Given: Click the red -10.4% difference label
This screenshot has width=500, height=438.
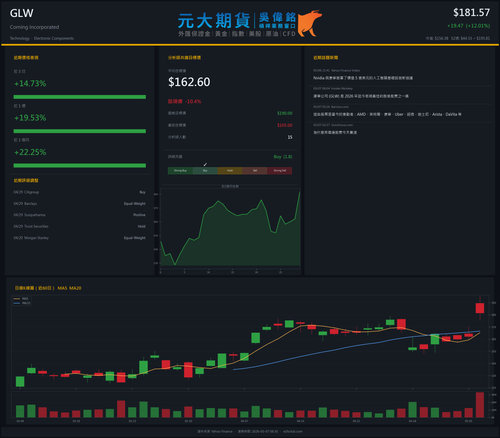Looking at the screenshot, I should pyautogui.click(x=185, y=101).
